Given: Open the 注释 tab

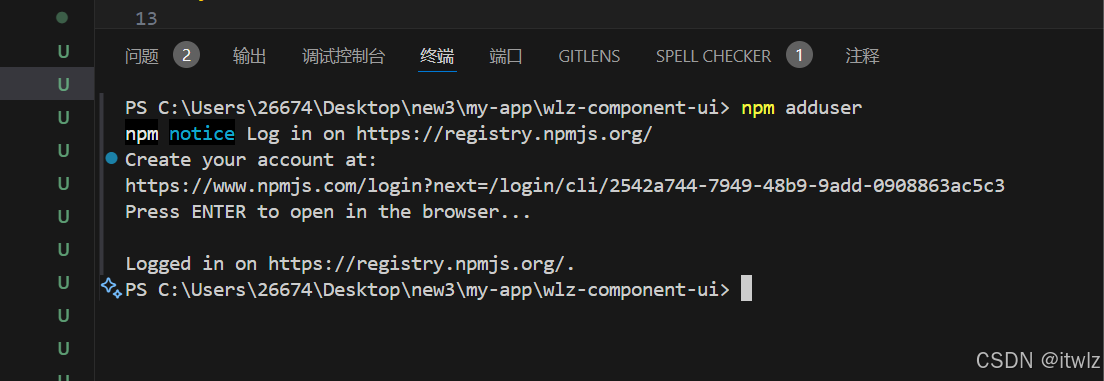Looking at the screenshot, I should [862, 56].
